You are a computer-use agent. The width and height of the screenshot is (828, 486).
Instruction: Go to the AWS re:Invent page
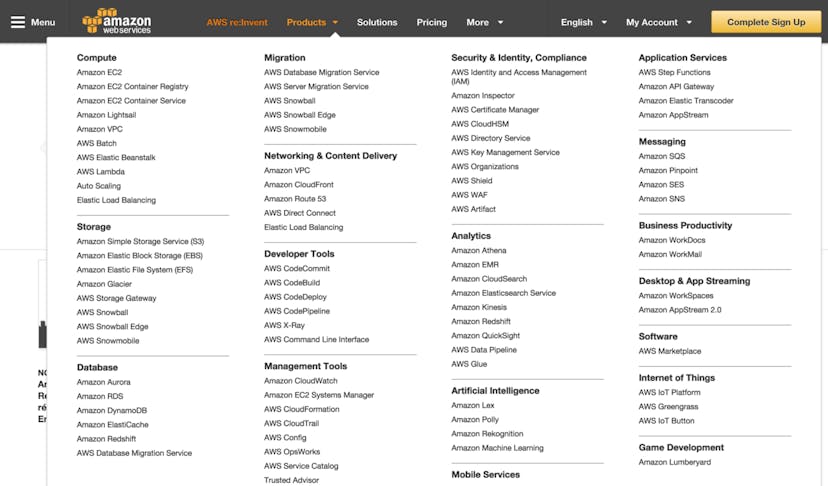(237, 22)
